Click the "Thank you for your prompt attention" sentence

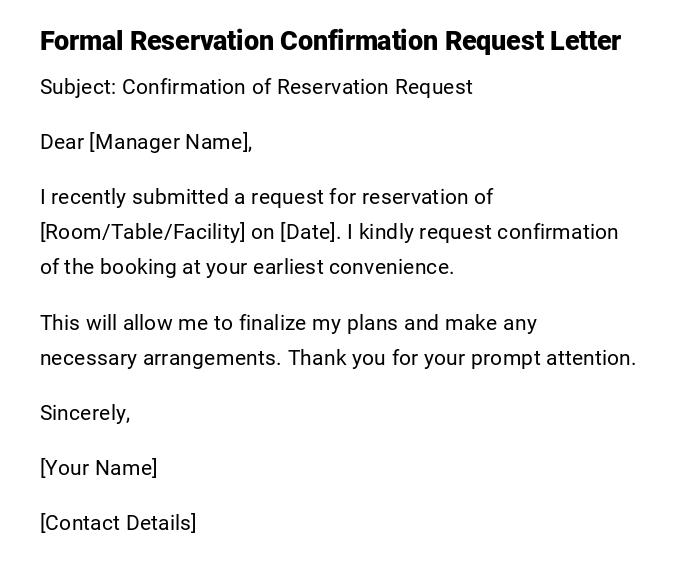coord(461,358)
